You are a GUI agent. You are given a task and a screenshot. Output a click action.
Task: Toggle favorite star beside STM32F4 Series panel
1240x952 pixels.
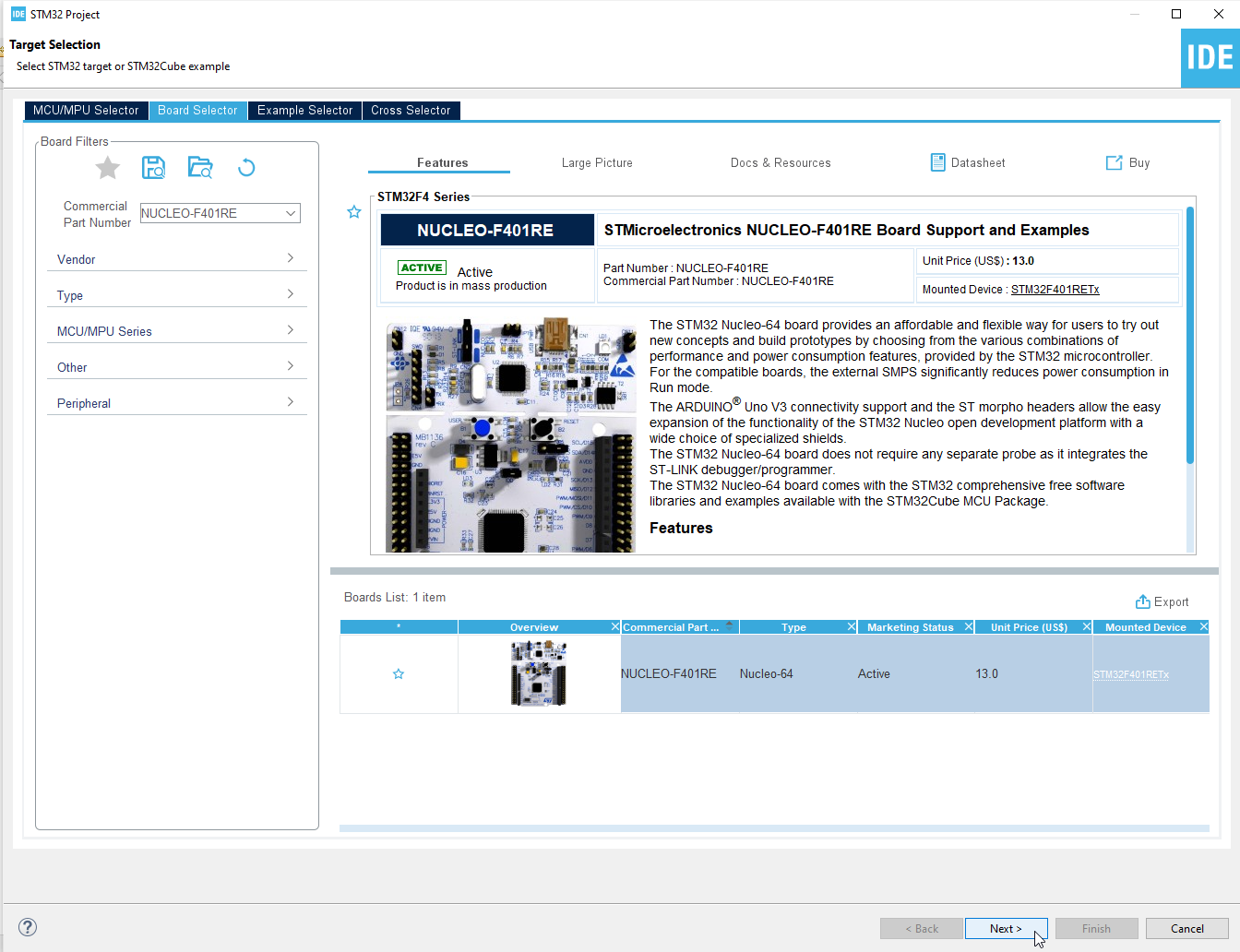point(354,212)
